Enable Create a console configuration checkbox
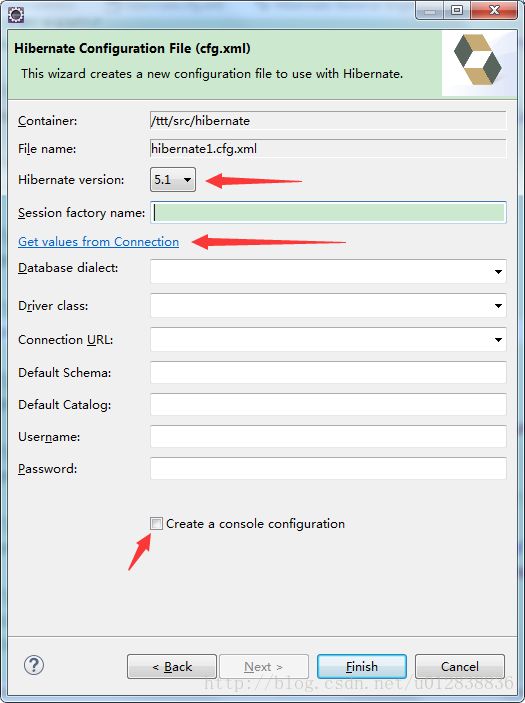Image resolution: width=525 pixels, height=703 pixels. coord(156,523)
